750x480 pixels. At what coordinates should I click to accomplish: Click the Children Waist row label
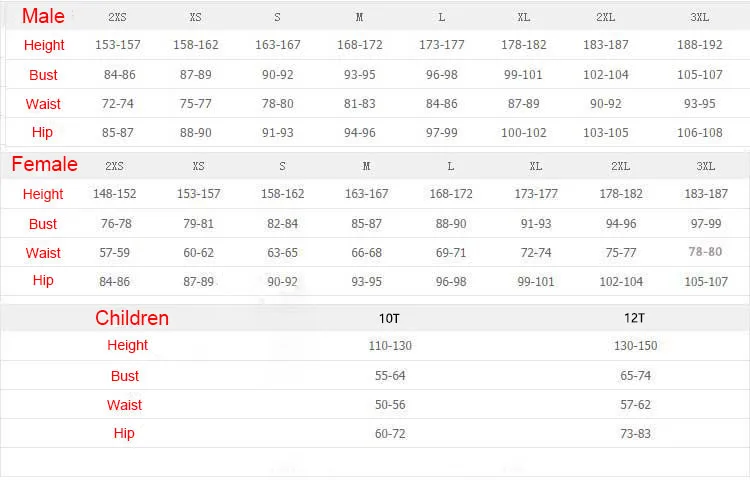(x=124, y=405)
